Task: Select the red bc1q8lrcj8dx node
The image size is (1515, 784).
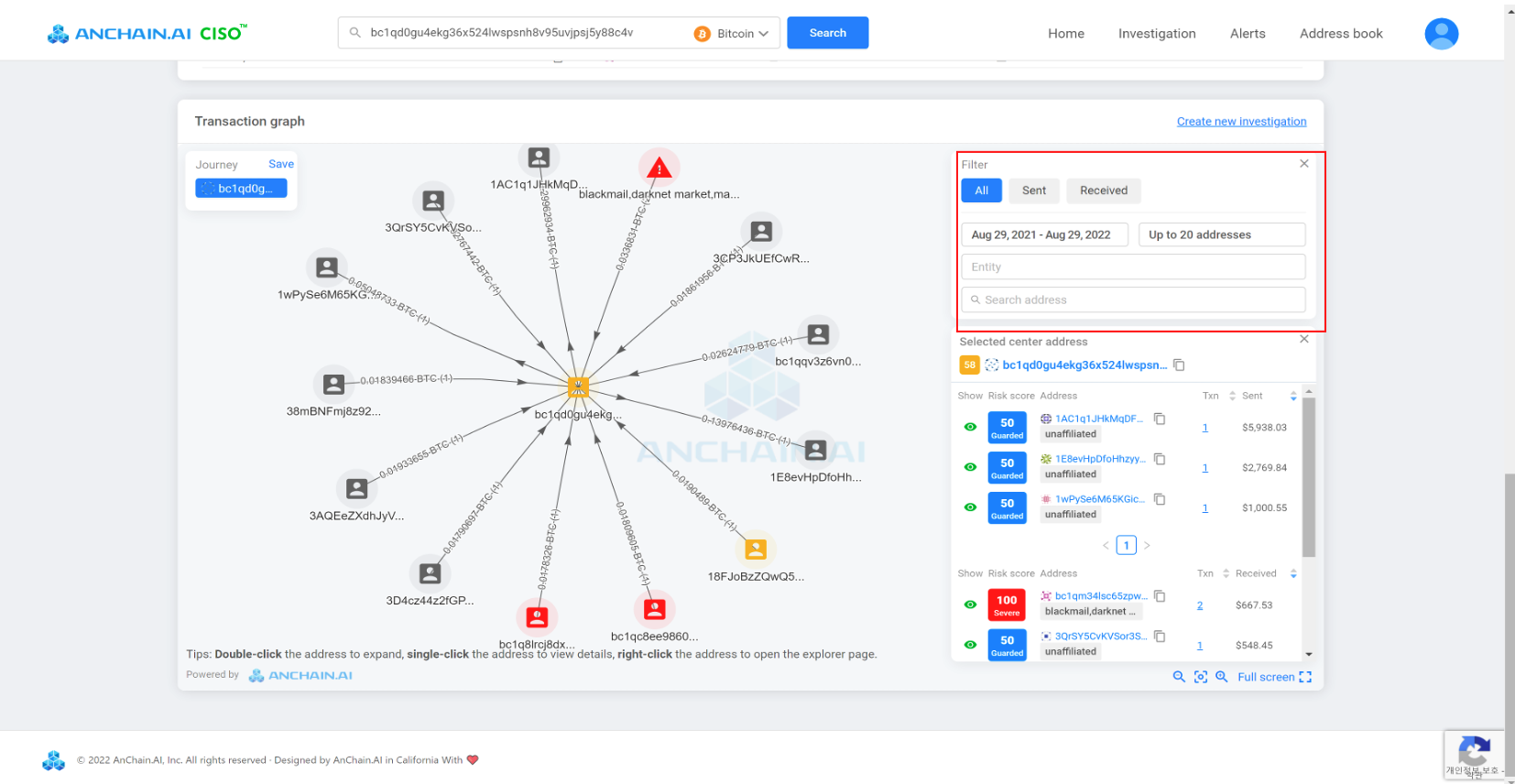Action: 537,616
